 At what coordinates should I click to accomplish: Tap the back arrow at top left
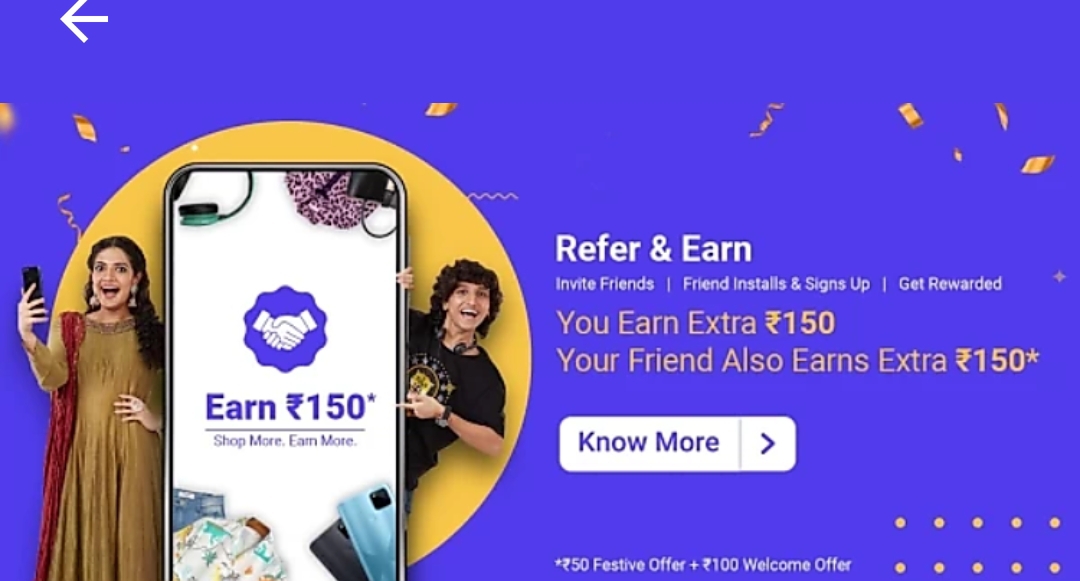point(84,21)
